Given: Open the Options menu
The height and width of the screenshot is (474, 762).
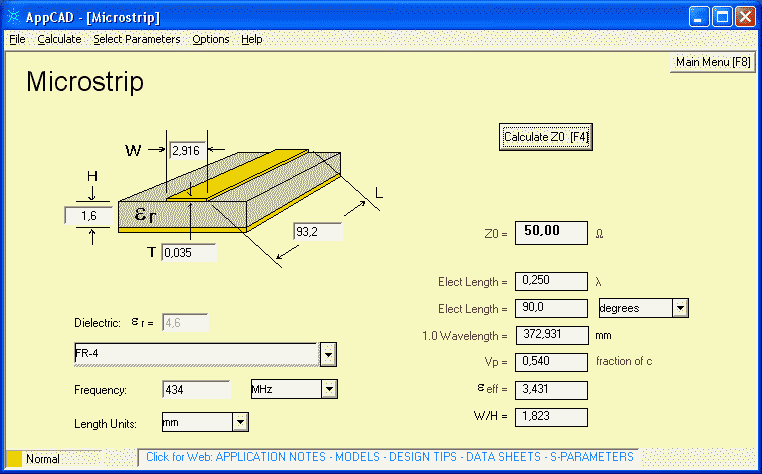Looking at the screenshot, I should (x=210, y=39).
